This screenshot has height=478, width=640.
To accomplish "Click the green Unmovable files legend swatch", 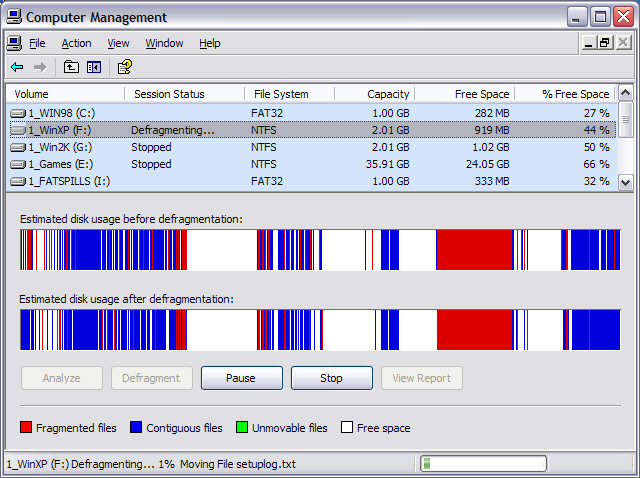I will tap(242, 427).
